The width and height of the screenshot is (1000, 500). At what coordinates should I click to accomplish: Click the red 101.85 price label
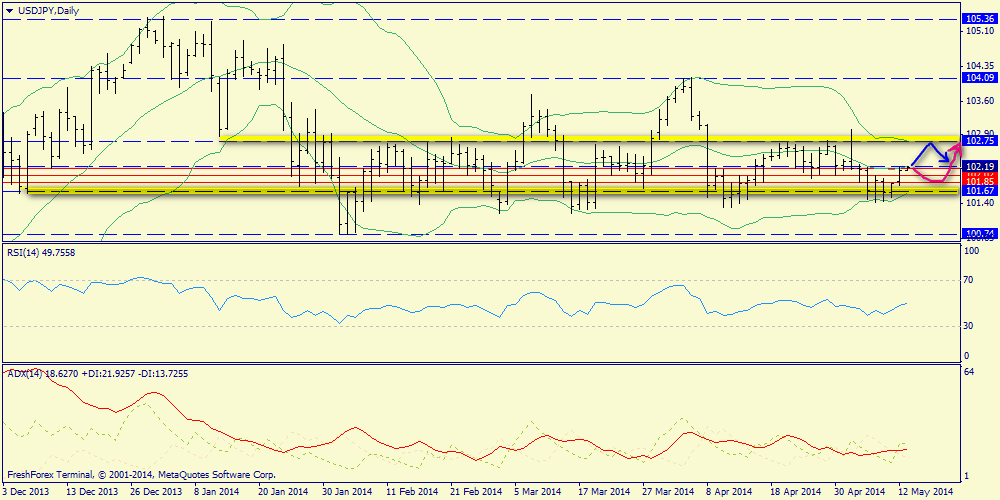(x=978, y=181)
